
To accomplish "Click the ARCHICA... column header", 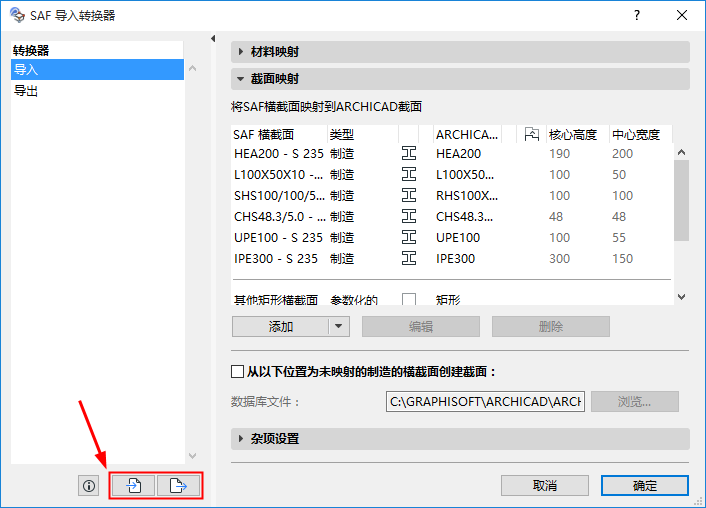I will (x=467, y=134).
